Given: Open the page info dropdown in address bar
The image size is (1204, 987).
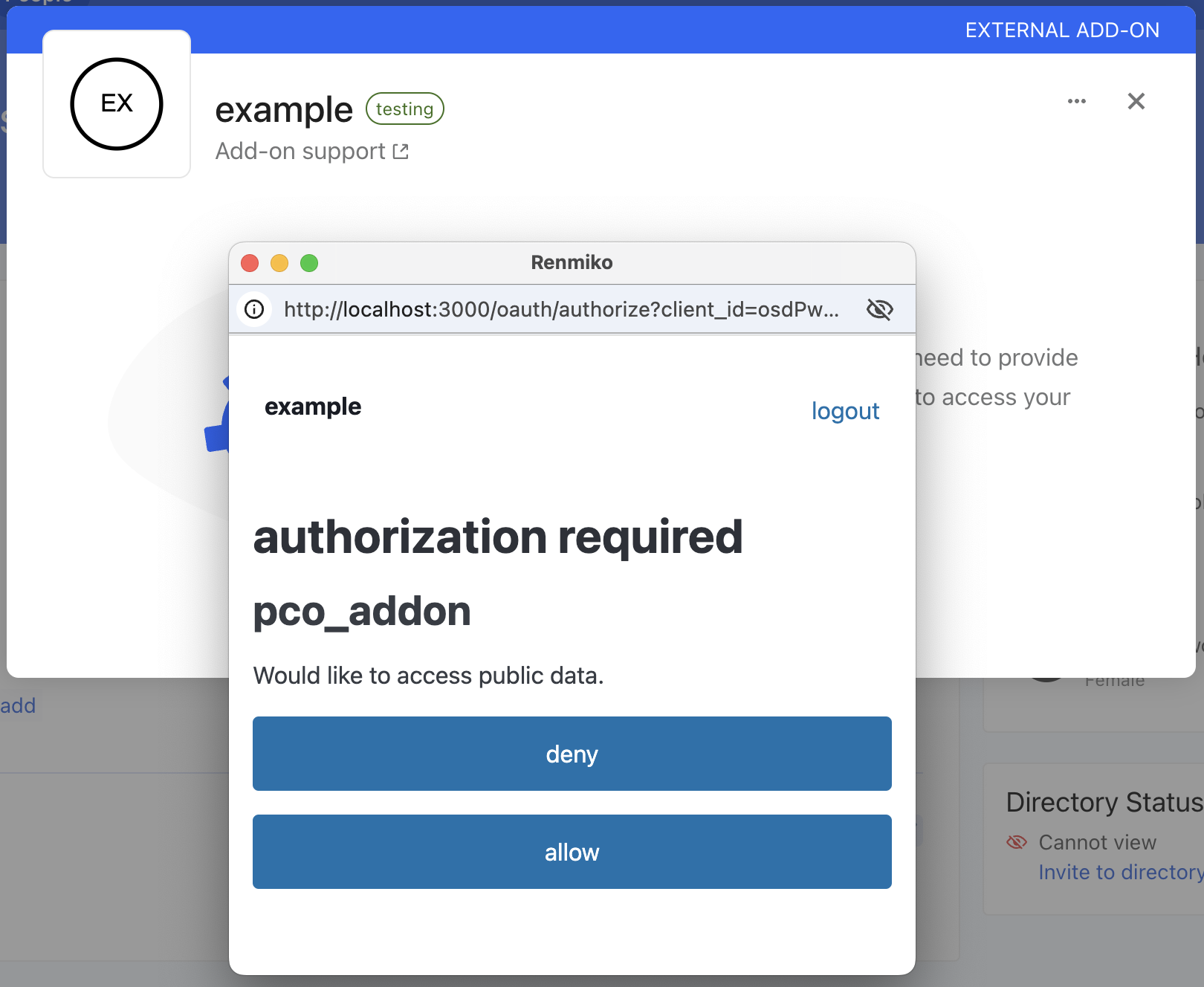Looking at the screenshot, I should pos(253,310).
